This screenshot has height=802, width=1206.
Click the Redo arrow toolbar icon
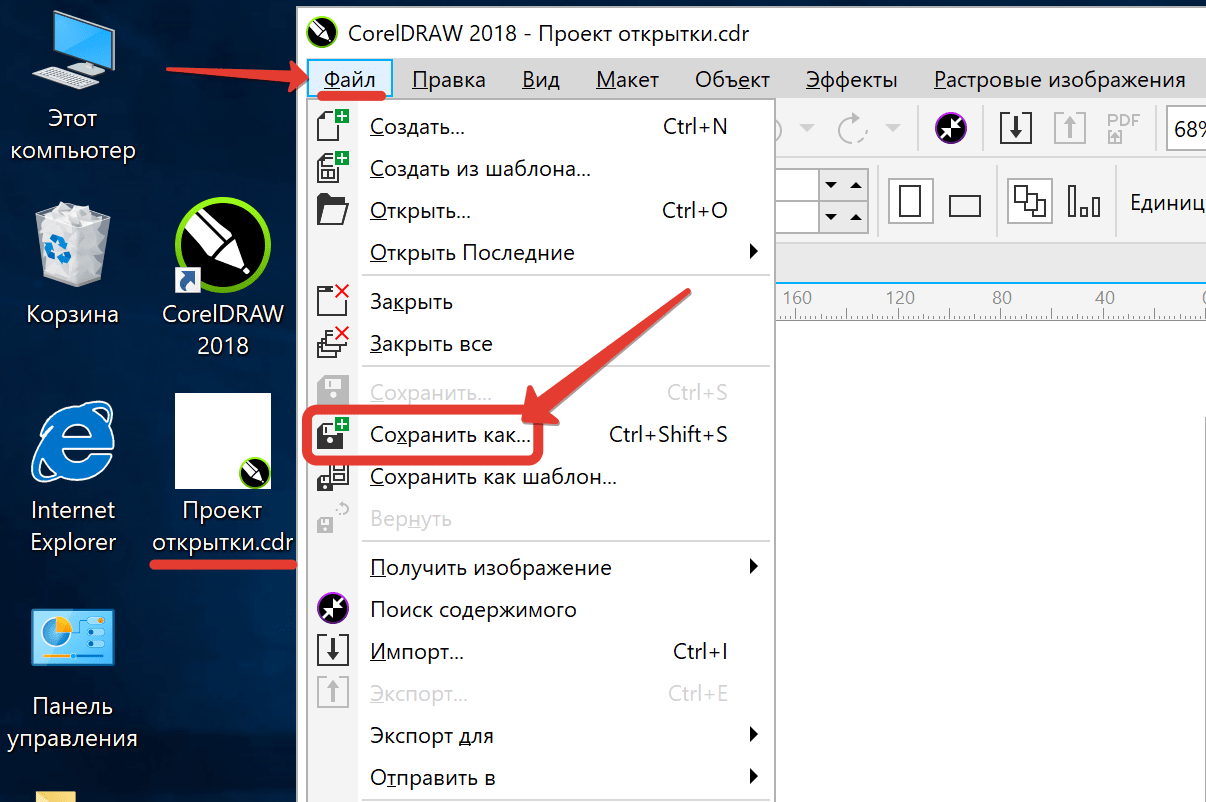tap(852, 128)
